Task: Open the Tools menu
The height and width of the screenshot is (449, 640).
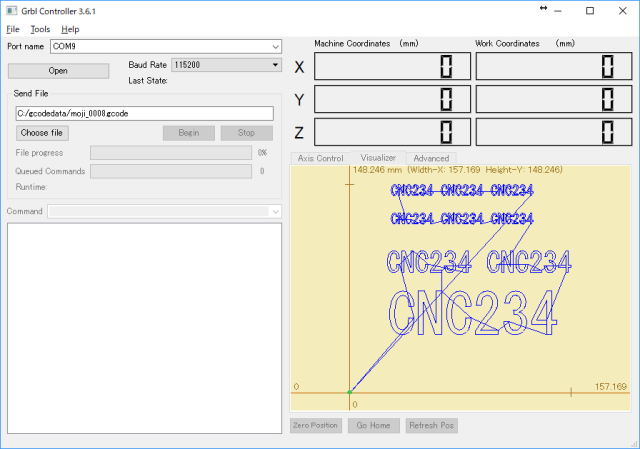Action: click(x=40, y=29)
